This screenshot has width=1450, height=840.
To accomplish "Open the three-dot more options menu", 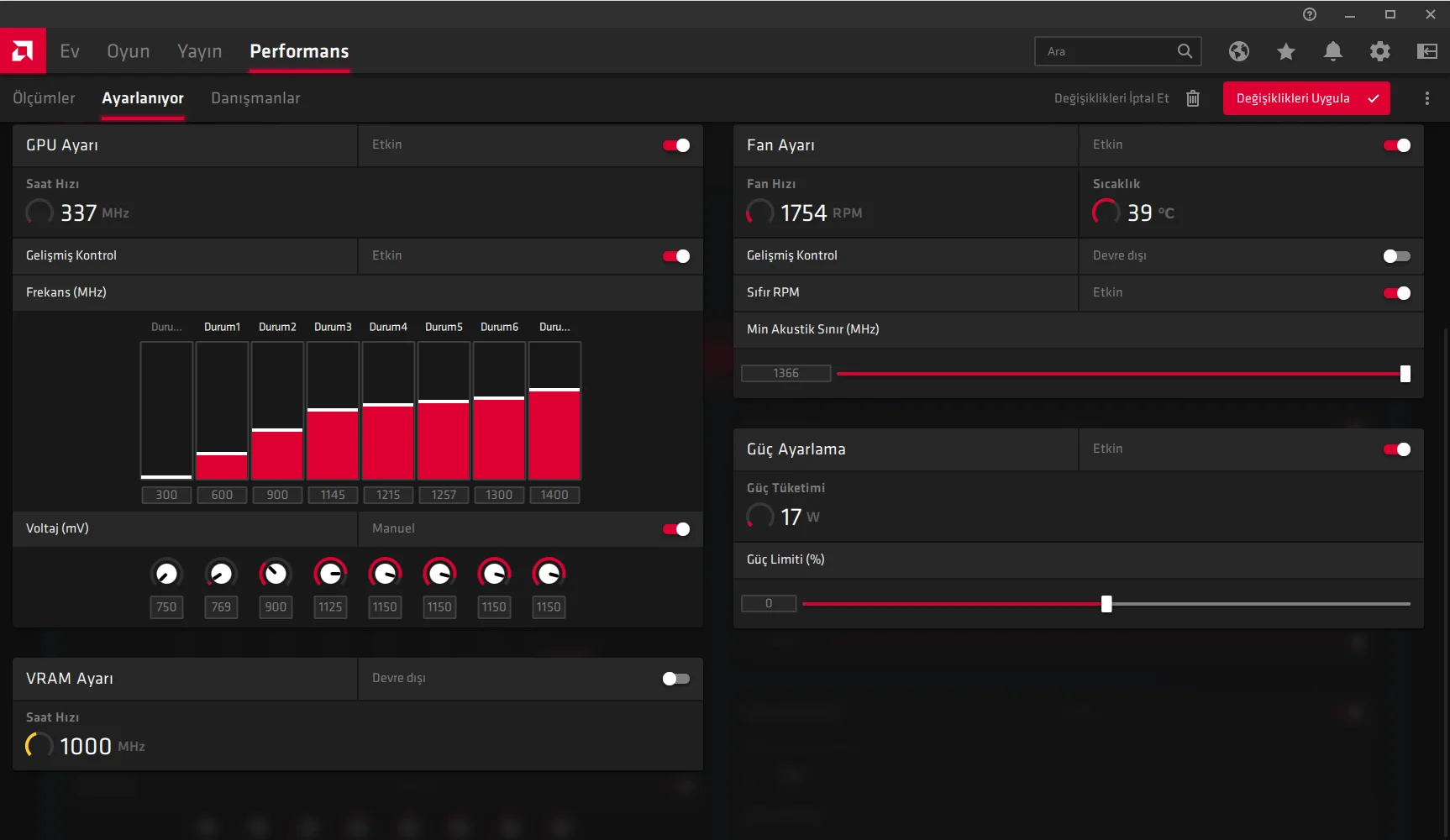I will [x=1426, y=98].
